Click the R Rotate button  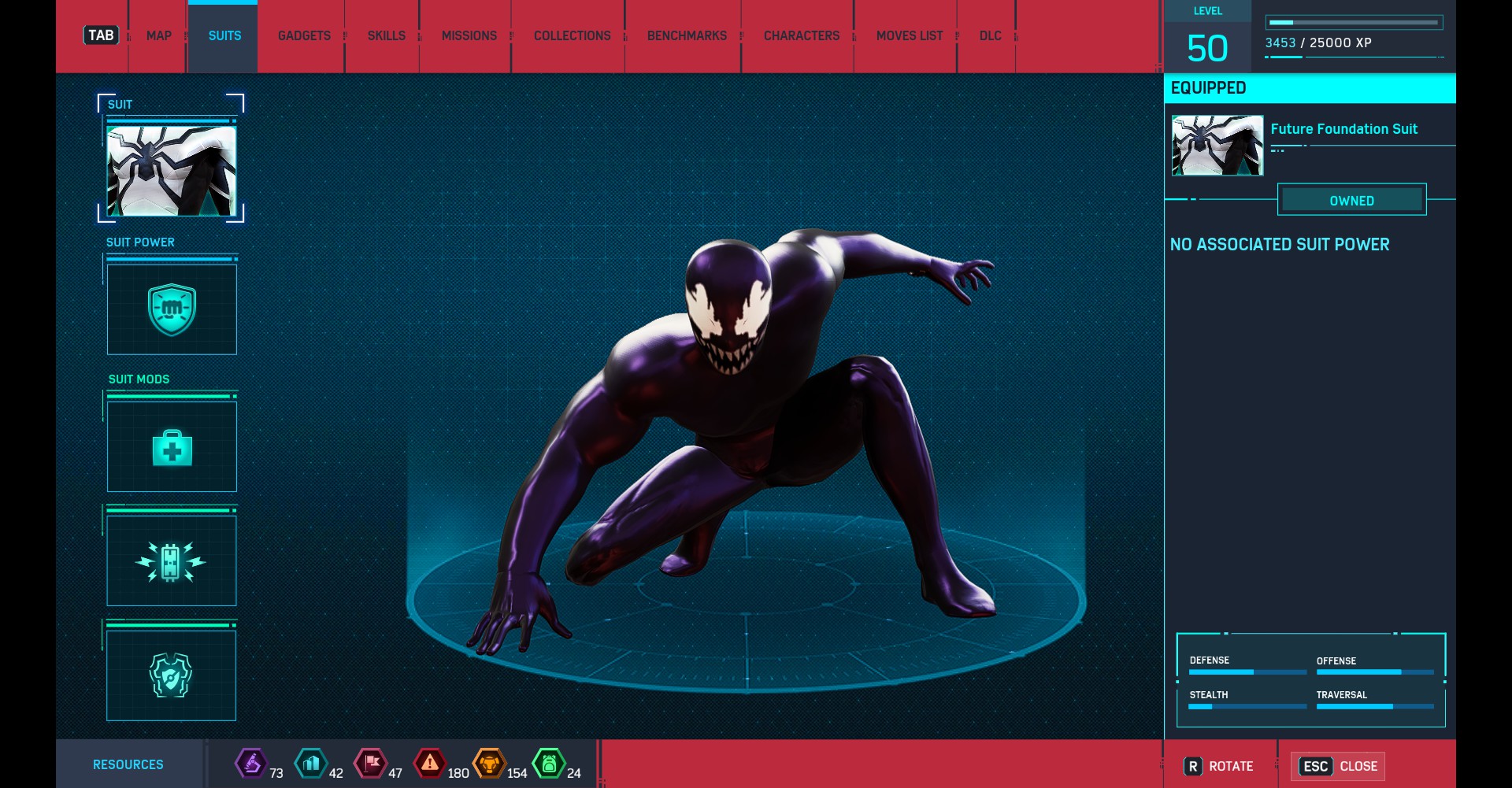(1220, 766)
